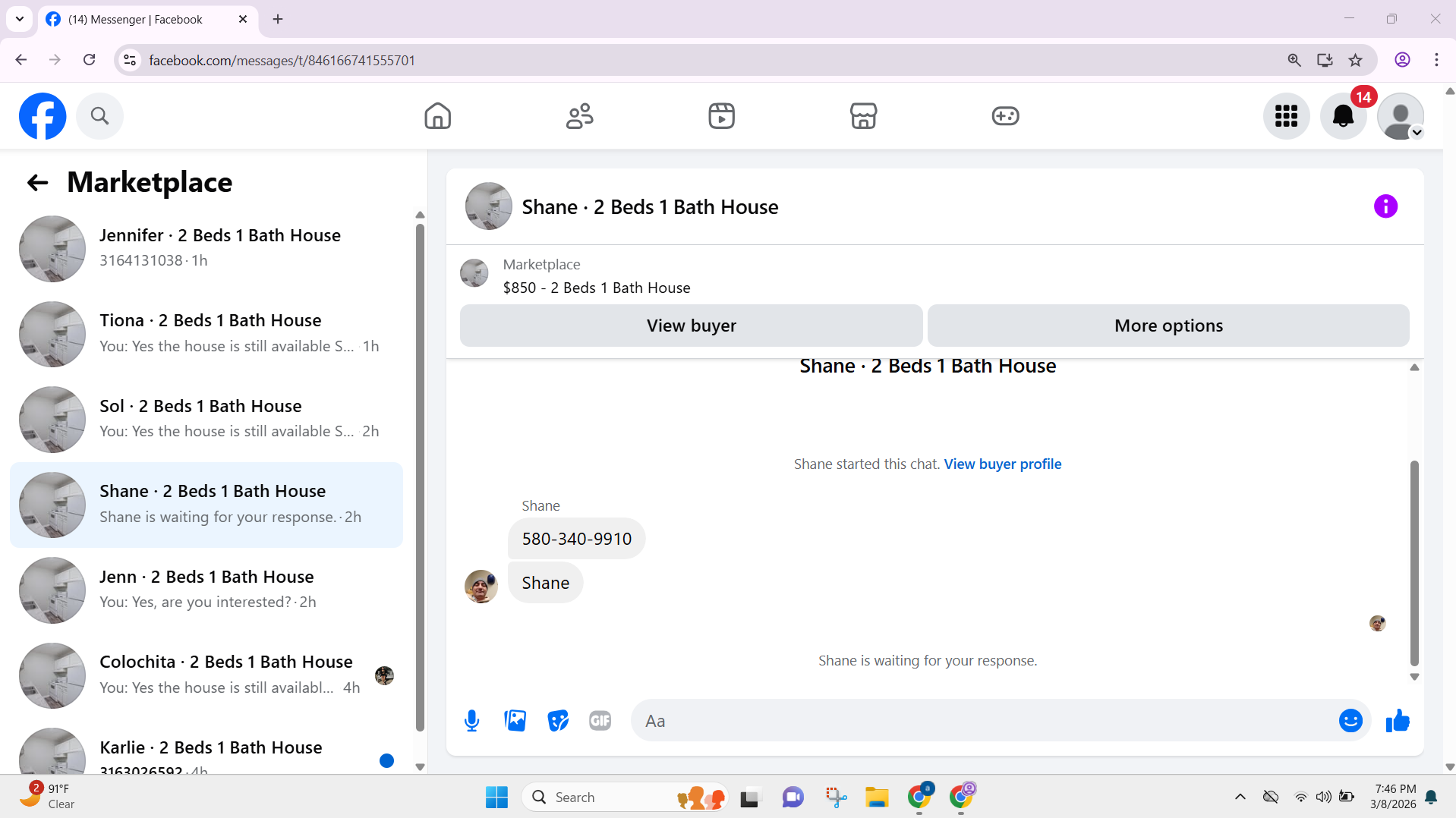Click the 580-340-9910 message bubble
1456x818 pixels.
click(576, 539)
